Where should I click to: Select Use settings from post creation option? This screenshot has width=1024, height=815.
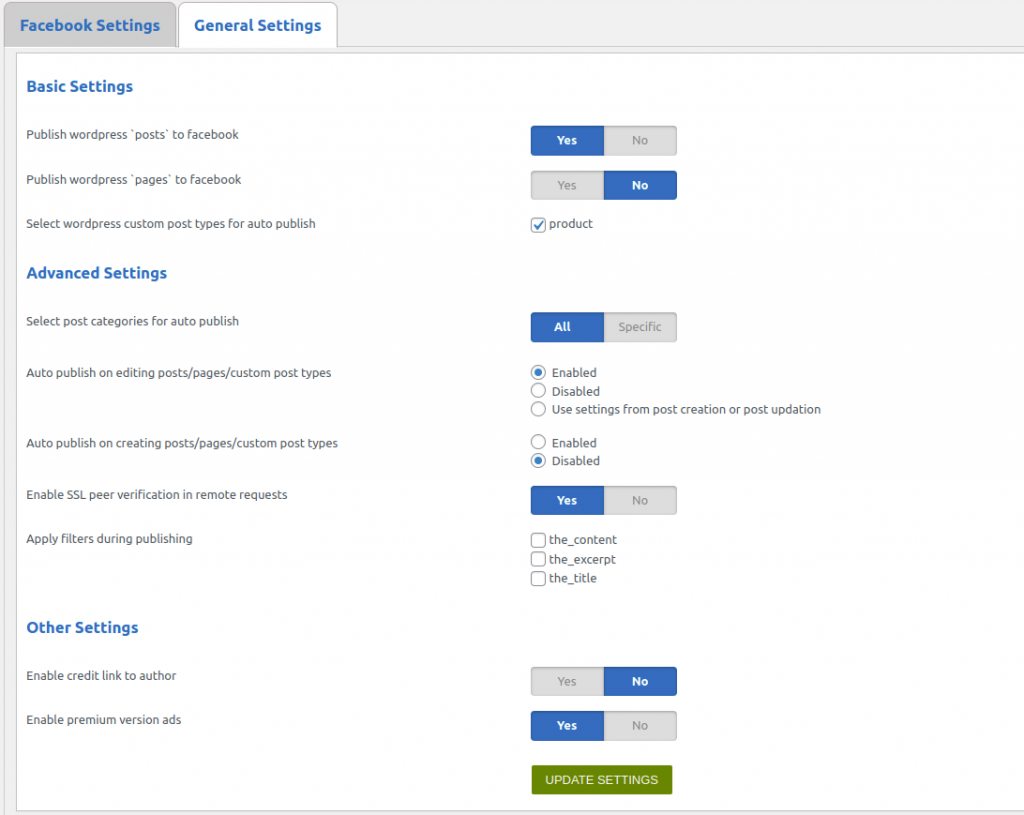[538, 409]
